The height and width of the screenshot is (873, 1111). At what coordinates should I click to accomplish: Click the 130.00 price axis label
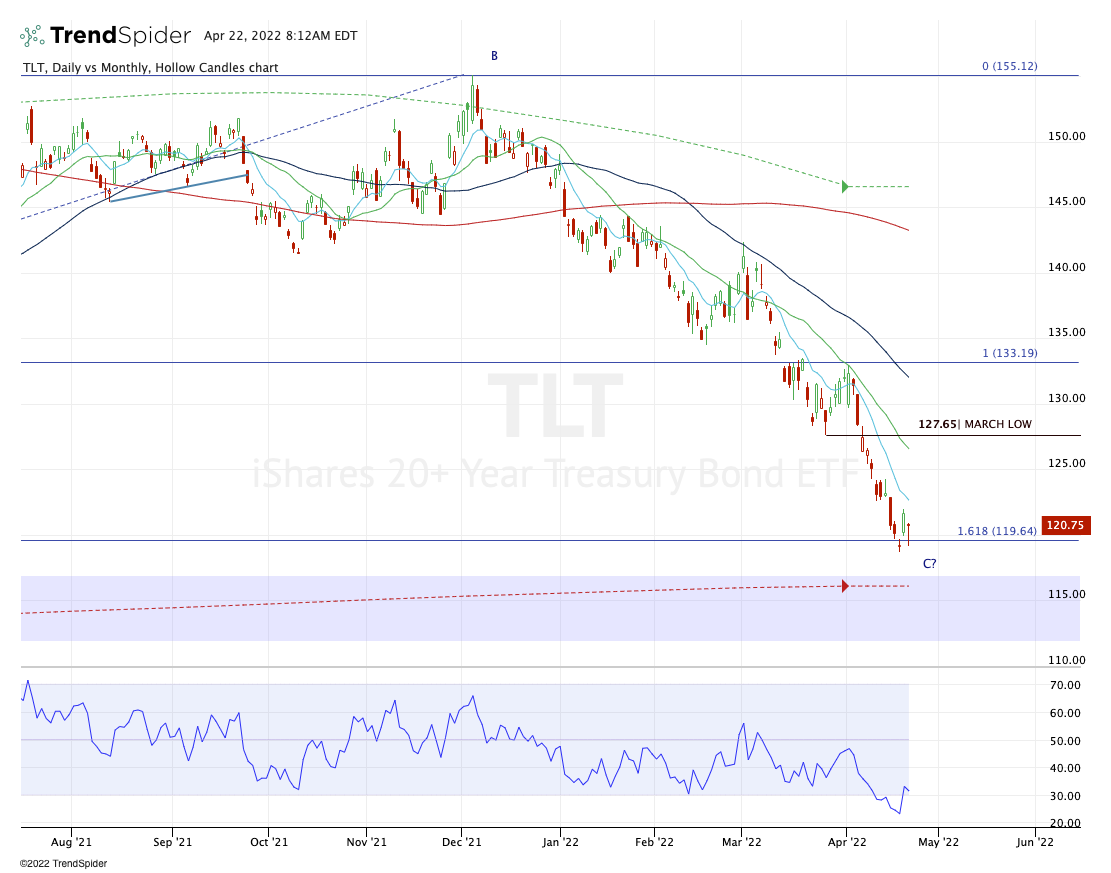(x=1066, y=398)
